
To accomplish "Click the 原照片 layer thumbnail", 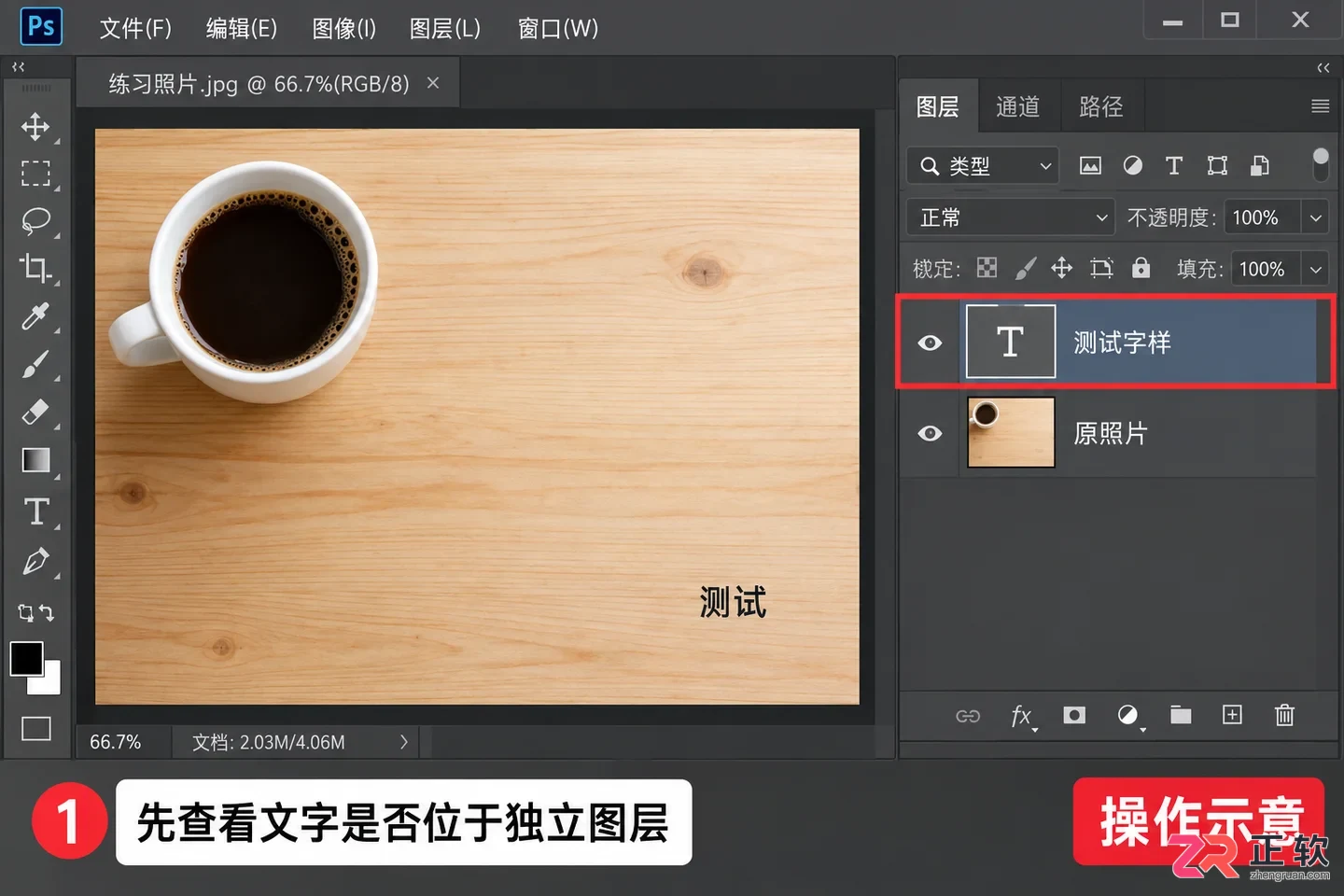I will [x=1011, y=432].
